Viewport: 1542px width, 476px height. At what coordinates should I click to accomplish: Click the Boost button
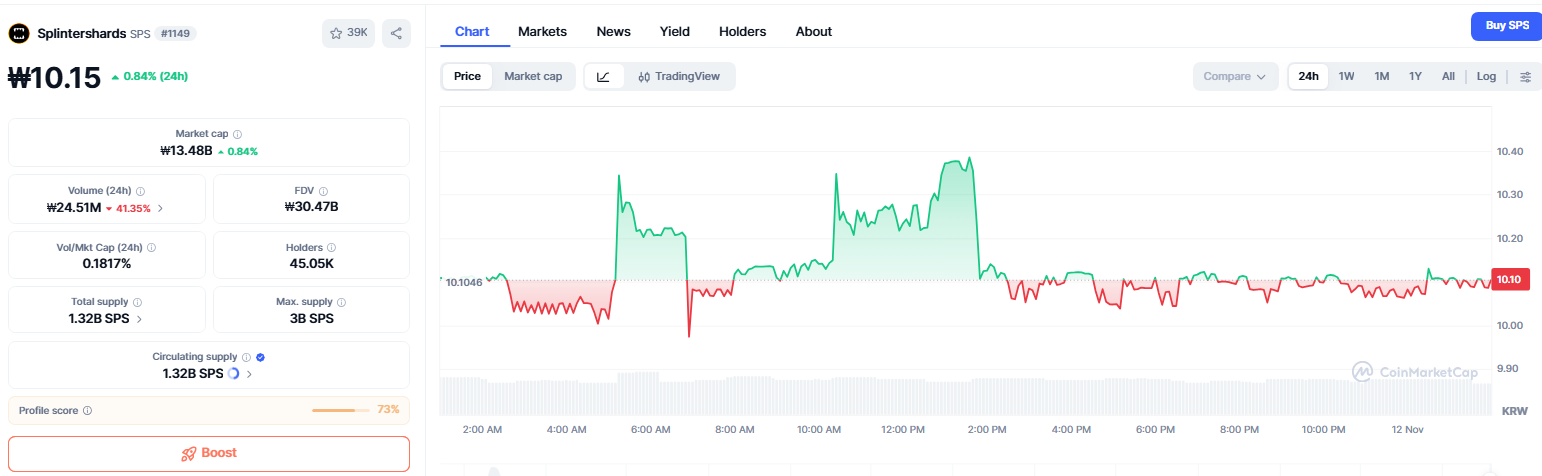209,453
